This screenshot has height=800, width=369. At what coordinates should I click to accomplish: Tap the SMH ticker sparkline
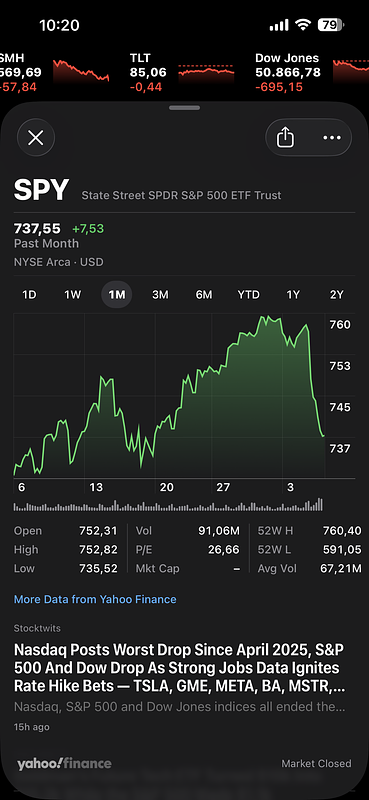[81, 70]
